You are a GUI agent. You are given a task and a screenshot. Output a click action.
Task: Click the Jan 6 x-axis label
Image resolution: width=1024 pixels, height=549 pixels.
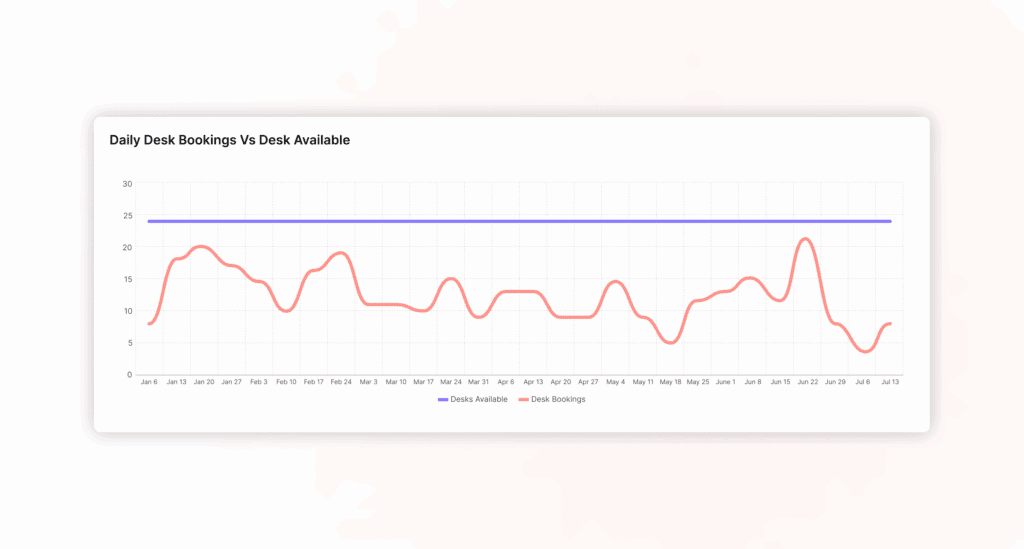pyautogui.click(x=149, y=382)
